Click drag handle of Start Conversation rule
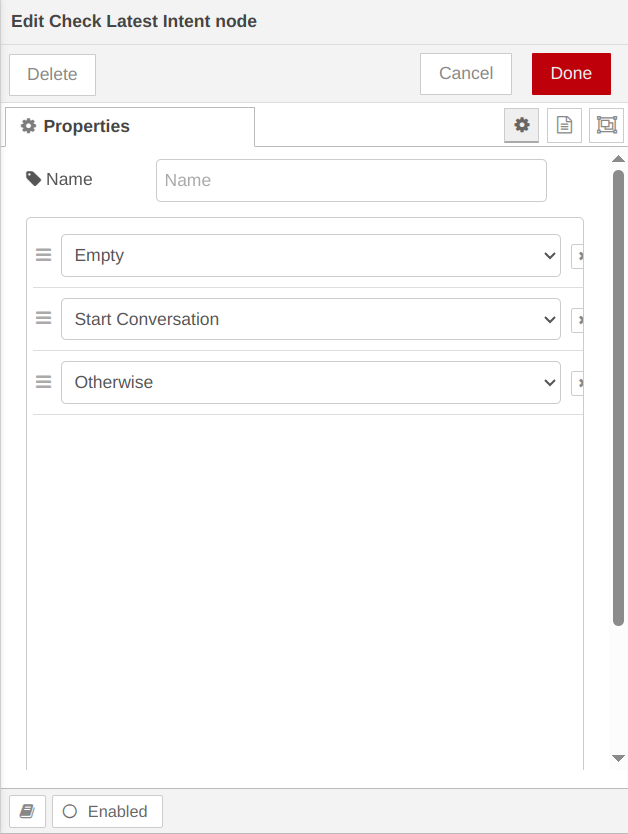628x834 pixels. coord(43,318)
